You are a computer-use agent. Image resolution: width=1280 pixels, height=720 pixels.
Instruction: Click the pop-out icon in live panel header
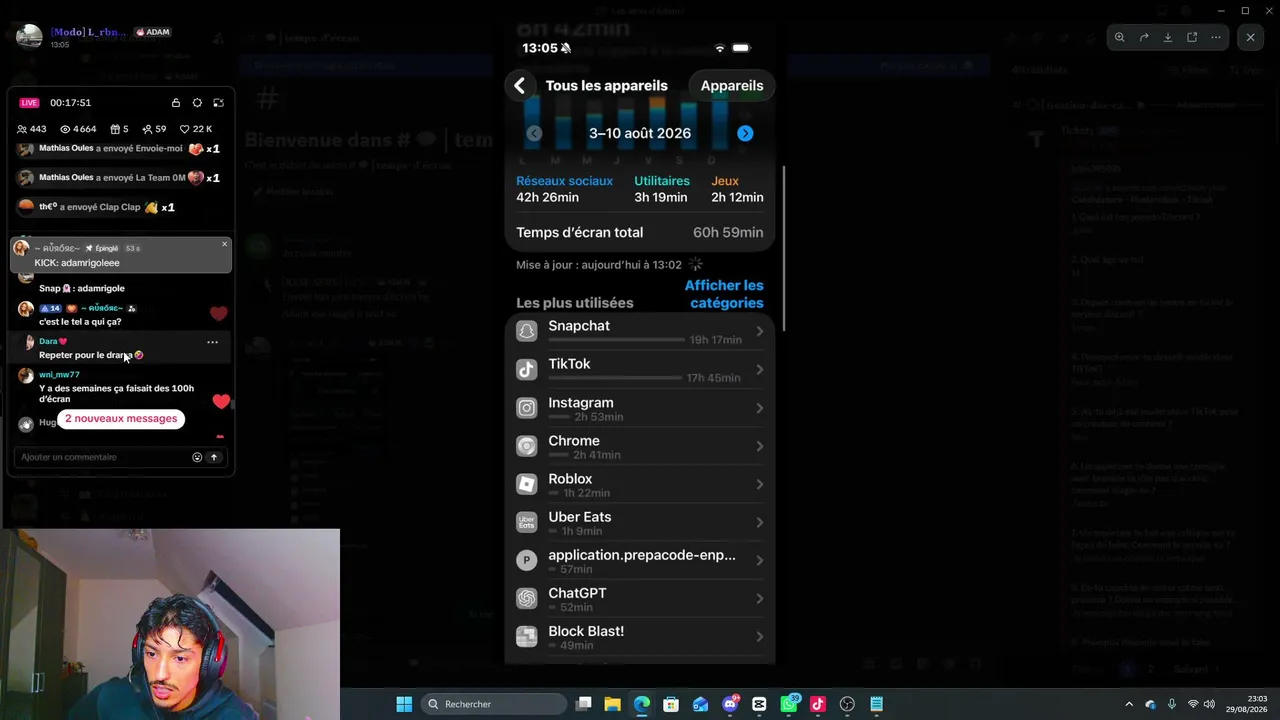pyautogui.click(x=218, y=103)
